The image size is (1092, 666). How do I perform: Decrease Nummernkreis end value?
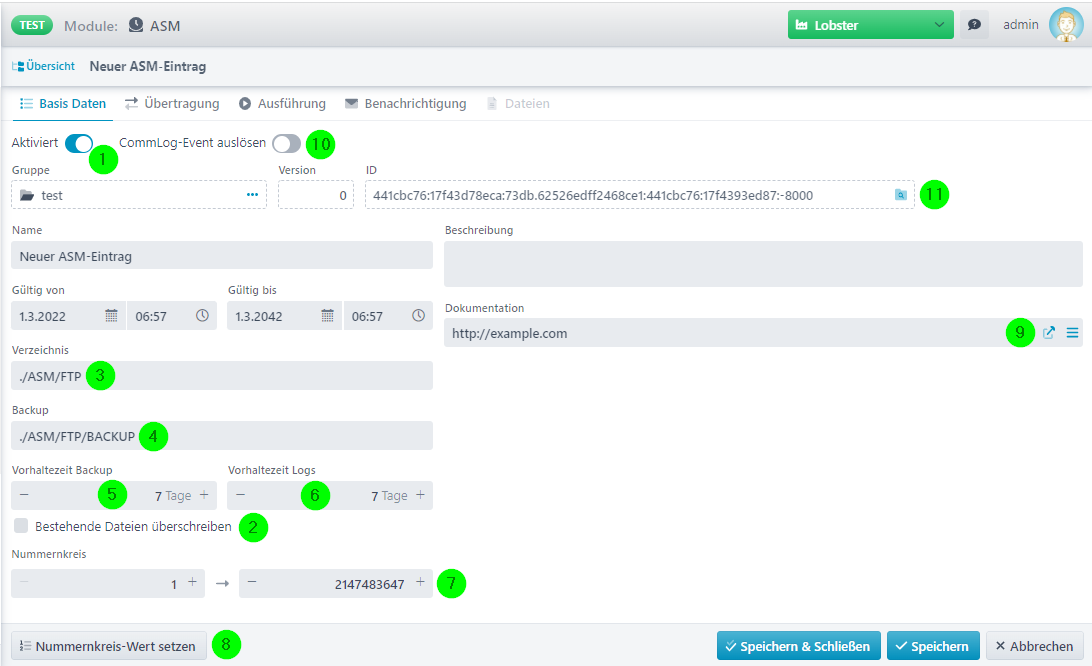(x=252, y=582)
